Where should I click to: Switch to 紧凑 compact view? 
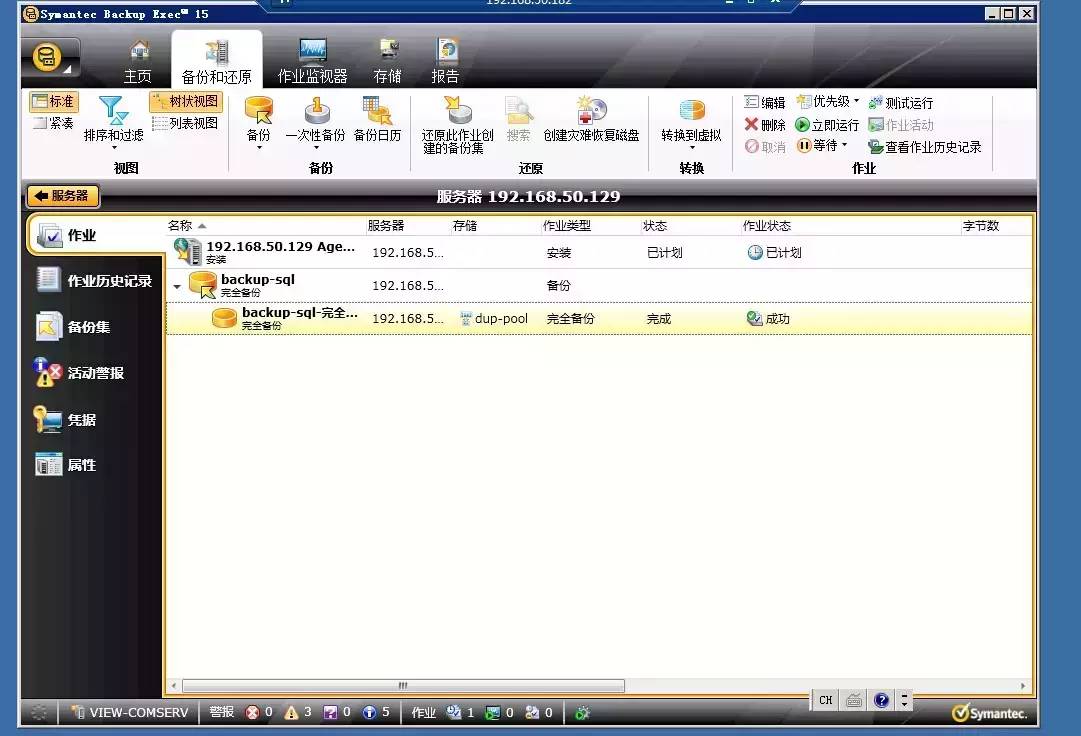54,123
